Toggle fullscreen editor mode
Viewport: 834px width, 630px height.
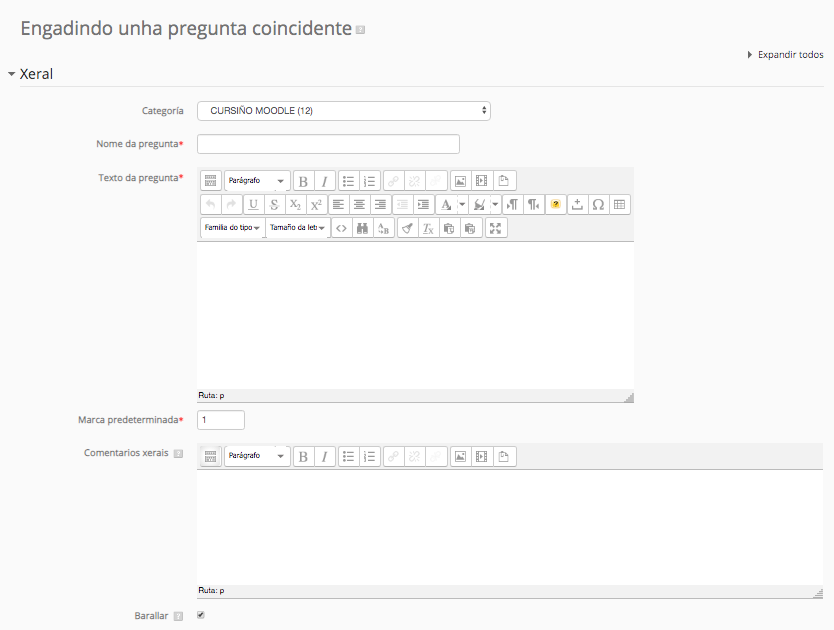click(x=496, y=228)
